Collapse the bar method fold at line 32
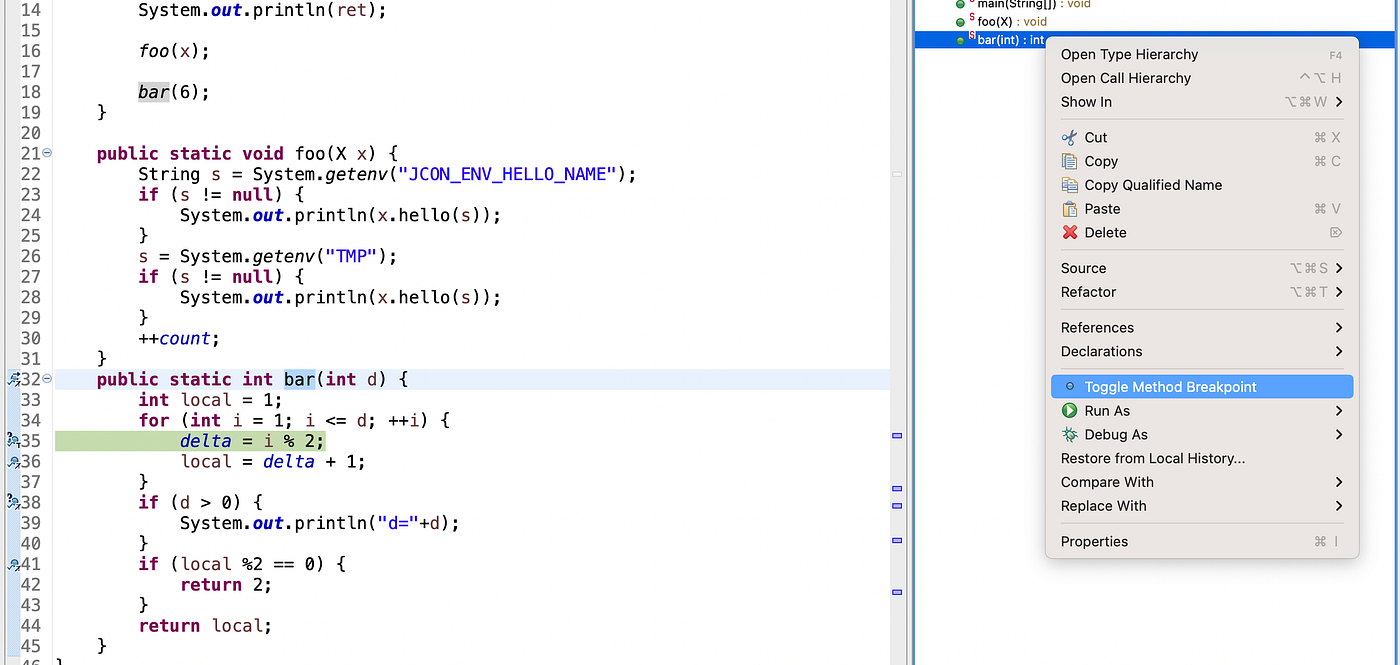1400x665 pixels. point(47,380)
